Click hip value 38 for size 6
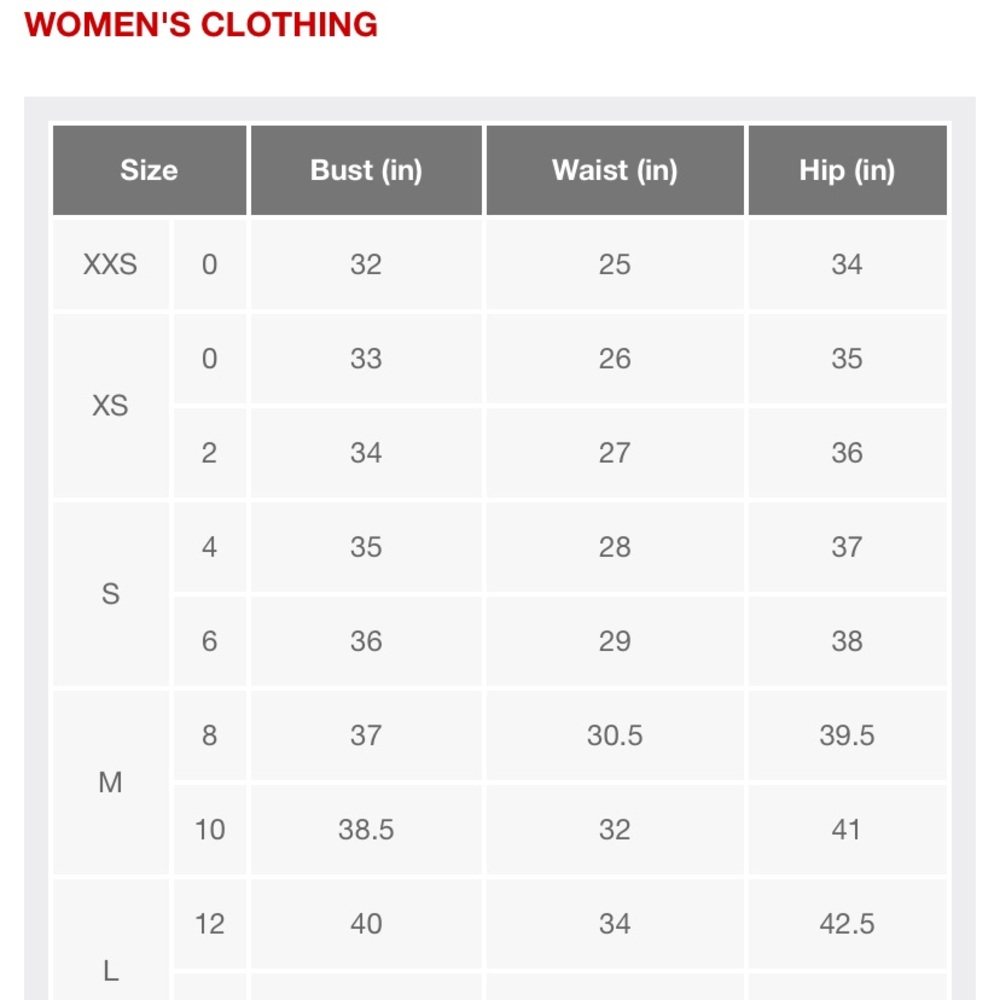 [x=847, y=641]
